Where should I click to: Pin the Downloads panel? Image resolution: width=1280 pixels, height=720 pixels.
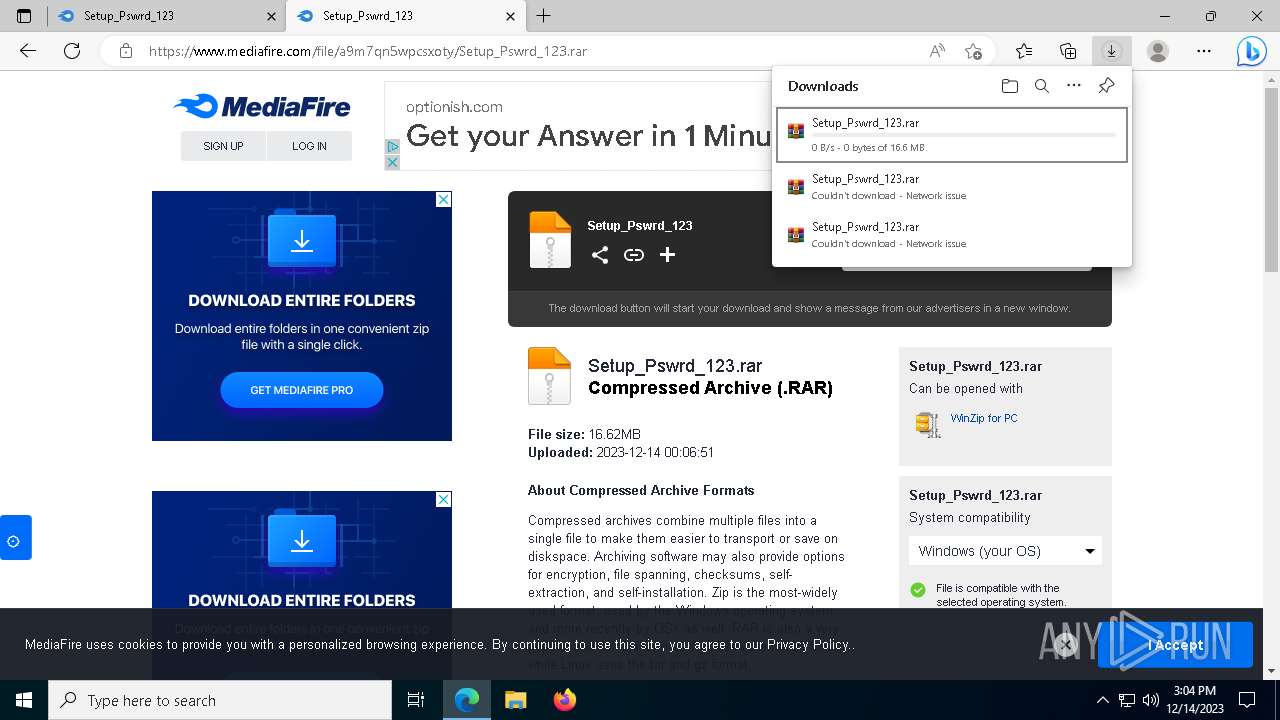pyautogui.click(x=1106, y=86)
